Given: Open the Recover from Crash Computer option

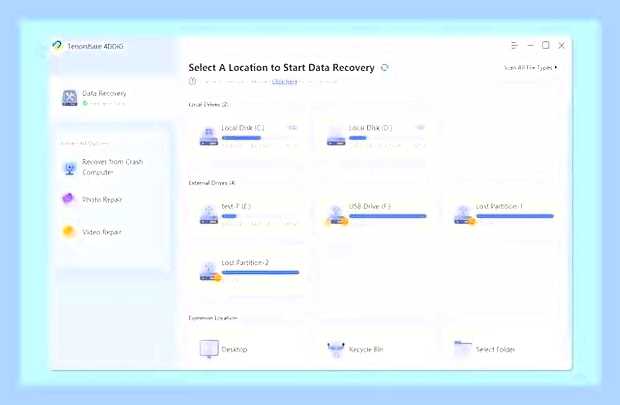Looking at the screenshot, I should point(113,167).
